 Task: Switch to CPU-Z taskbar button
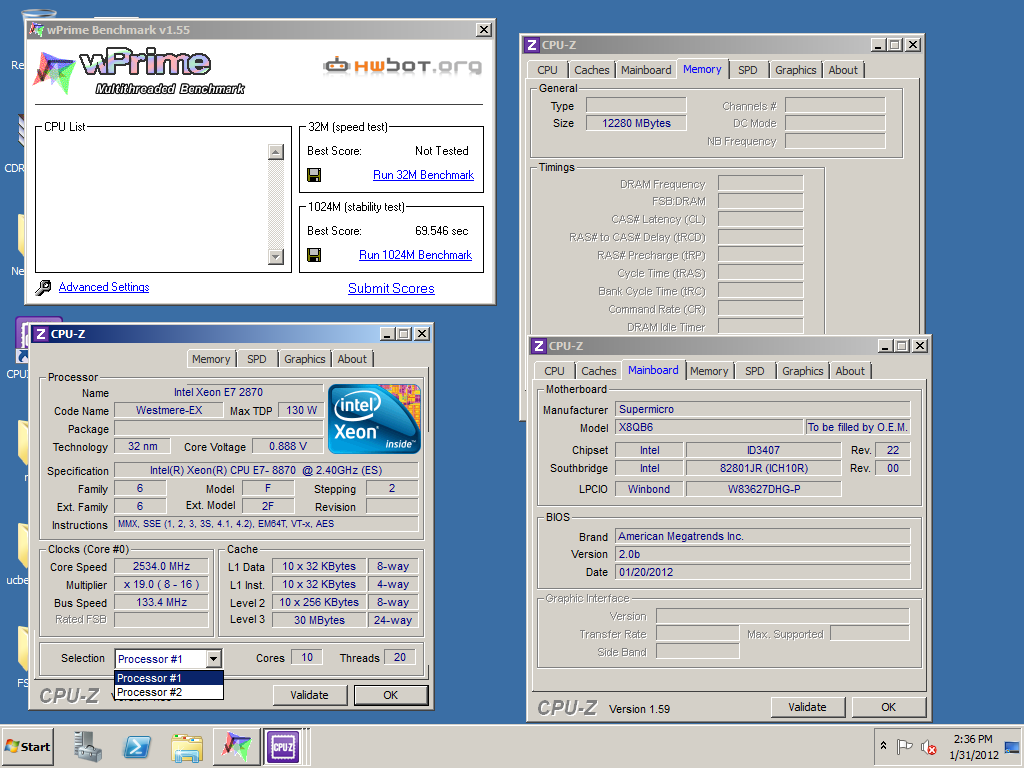[x=283, y=746]
